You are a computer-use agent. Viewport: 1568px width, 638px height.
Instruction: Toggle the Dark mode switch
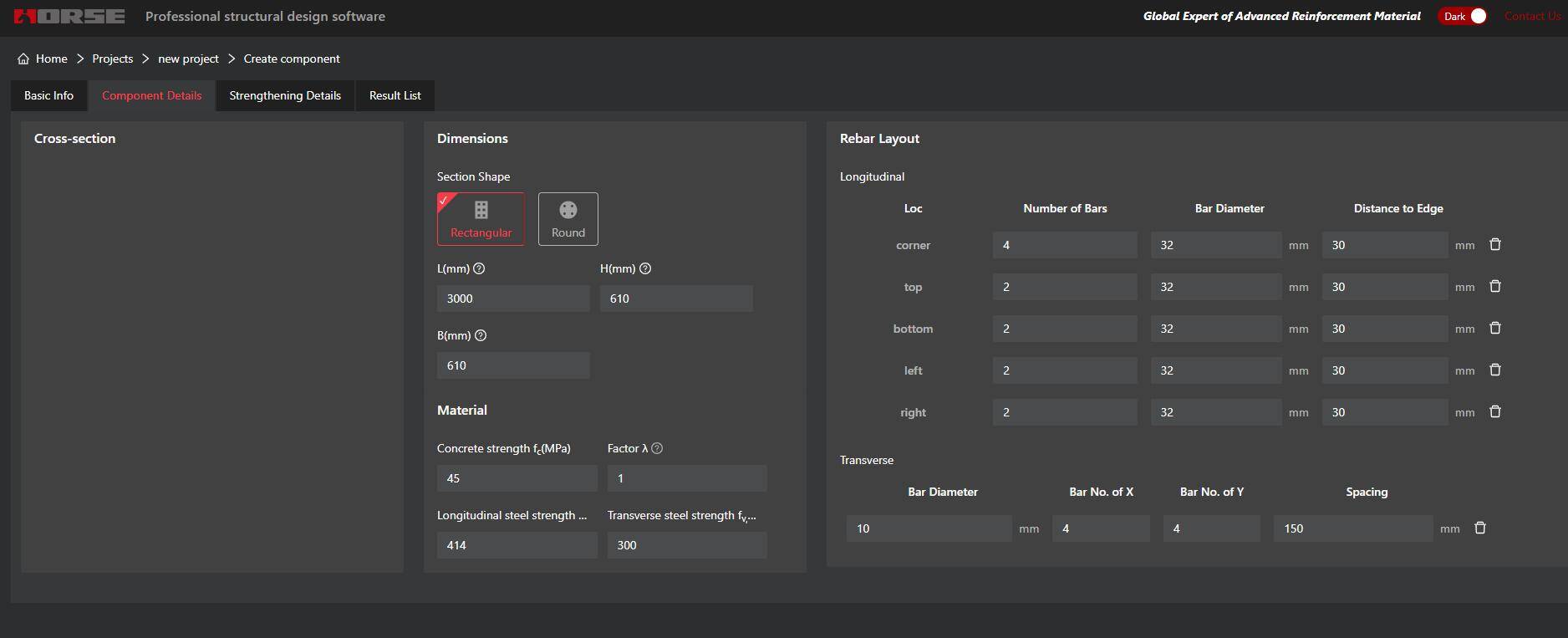[1463, 16]
